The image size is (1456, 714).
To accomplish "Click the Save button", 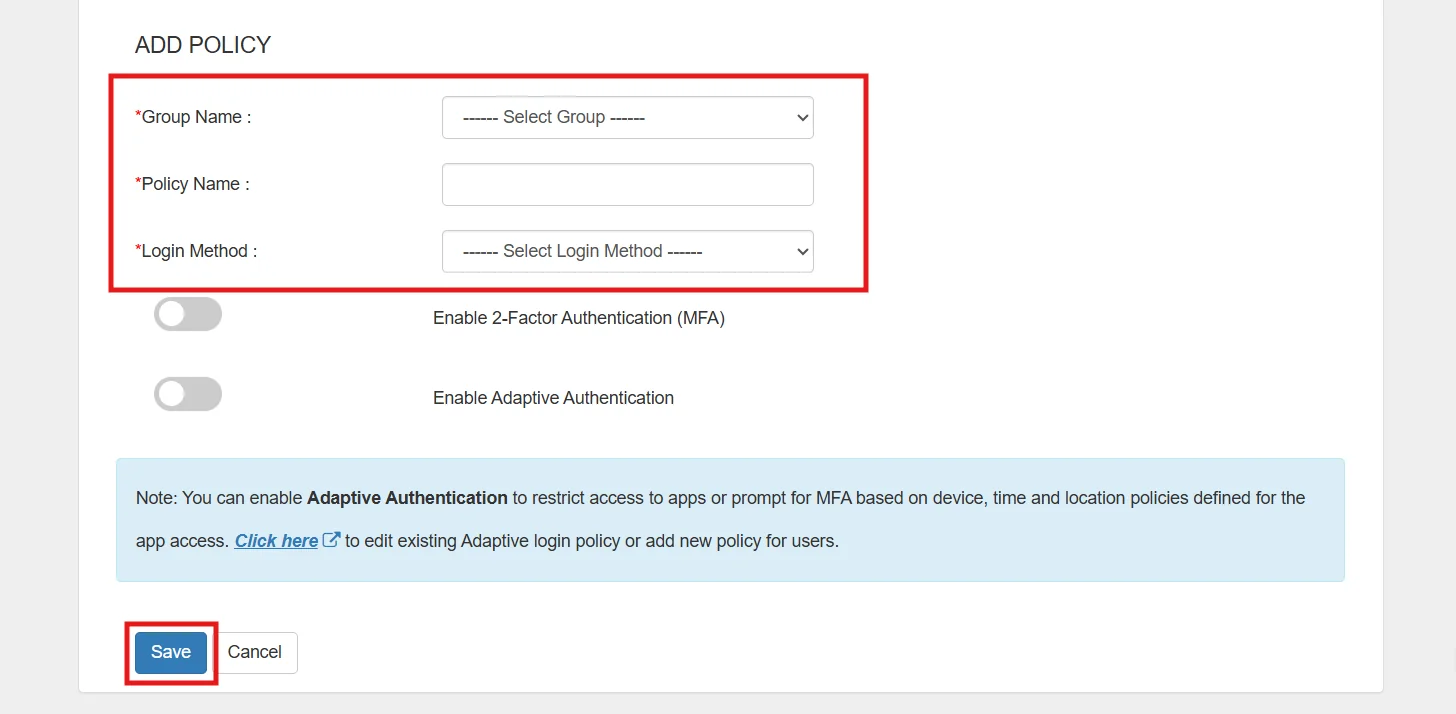I will click(x=171, y=652).
